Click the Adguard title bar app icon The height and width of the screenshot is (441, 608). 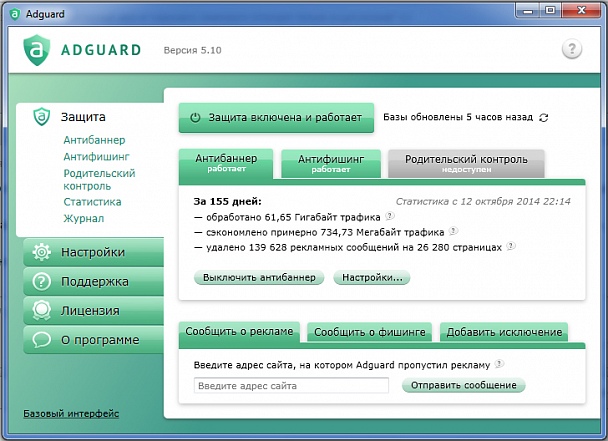coord(15,14)
